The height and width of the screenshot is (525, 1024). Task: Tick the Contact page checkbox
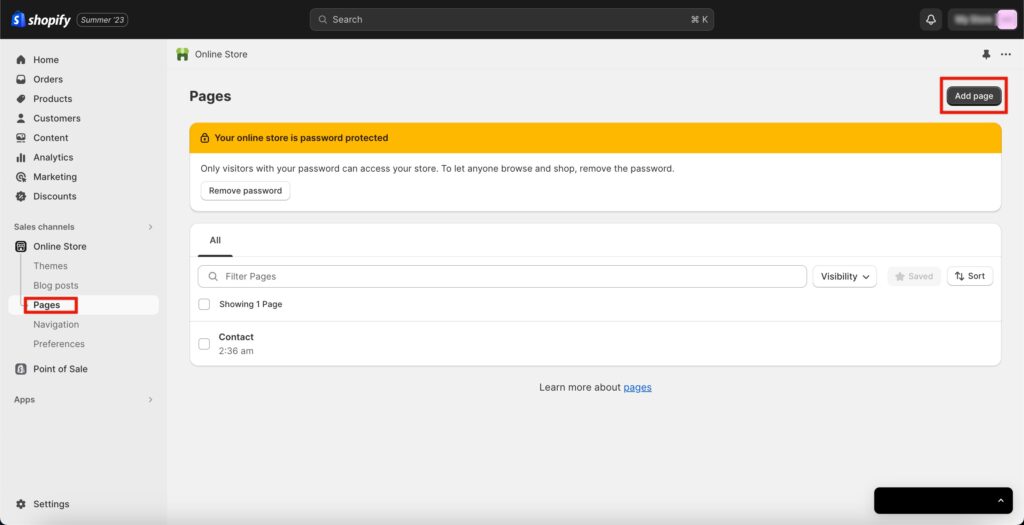click(x=204, y=343)
